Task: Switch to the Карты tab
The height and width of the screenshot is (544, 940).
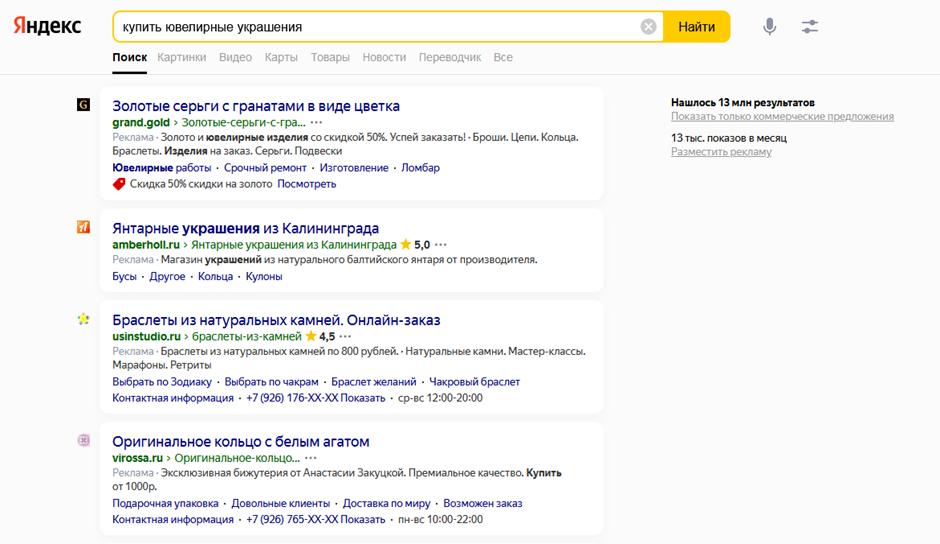Action: coord(281,58)
